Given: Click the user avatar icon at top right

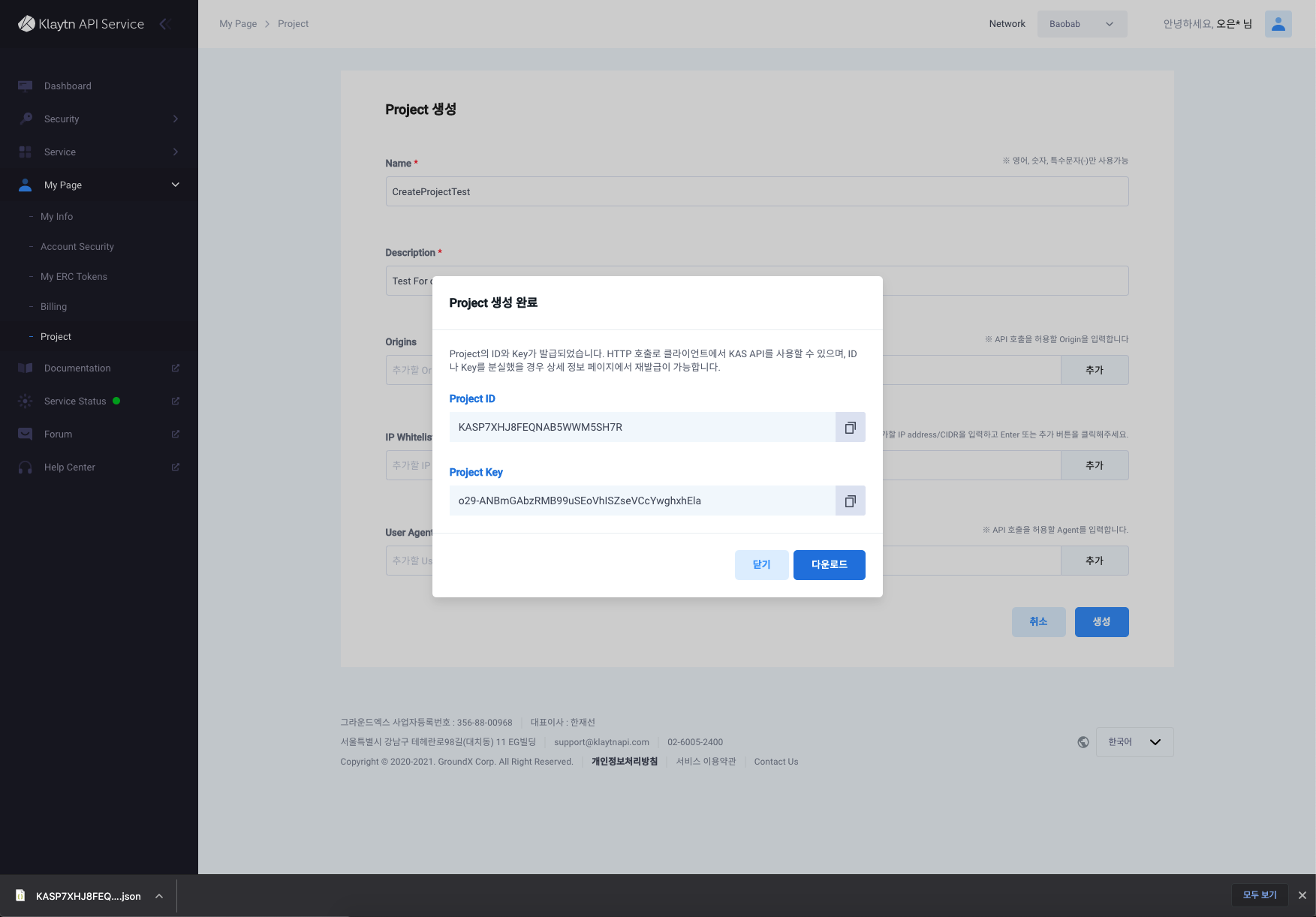Looking at the screenshot, I should tap(1278, 24).
